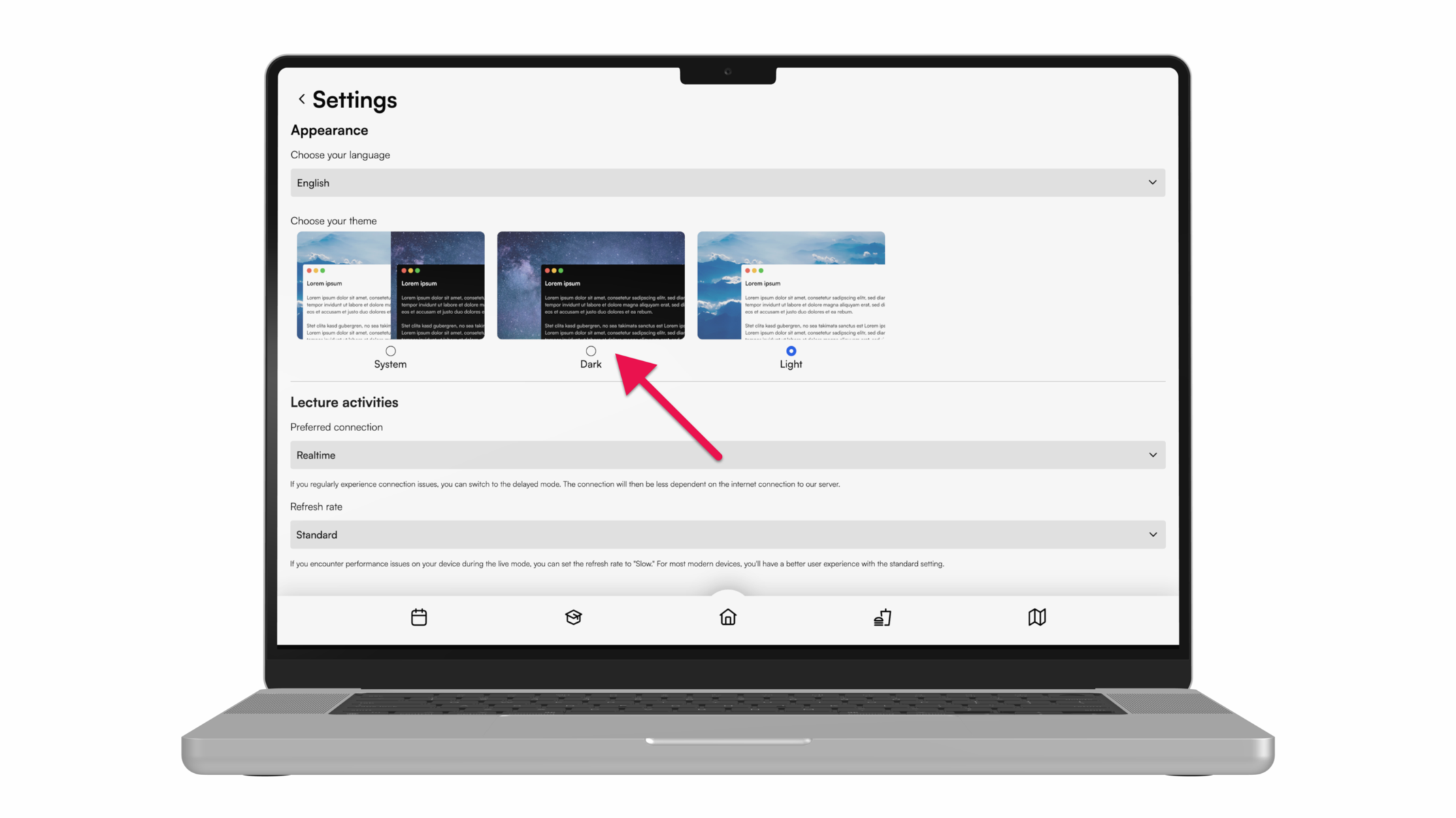
Task: Open the English language dropdown
Action: (727, 183)
